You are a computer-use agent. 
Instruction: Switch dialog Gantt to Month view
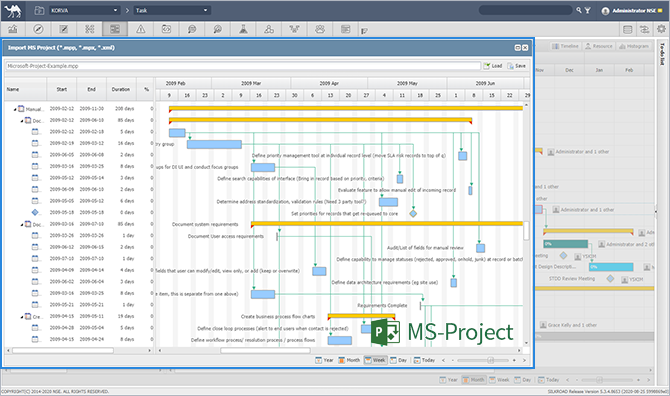tap(349, 360)
